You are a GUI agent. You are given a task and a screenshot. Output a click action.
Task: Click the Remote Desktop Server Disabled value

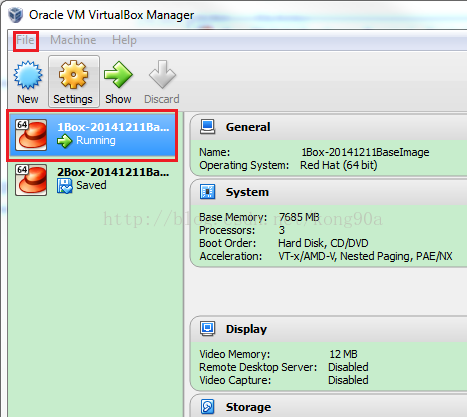click(348, 367)
